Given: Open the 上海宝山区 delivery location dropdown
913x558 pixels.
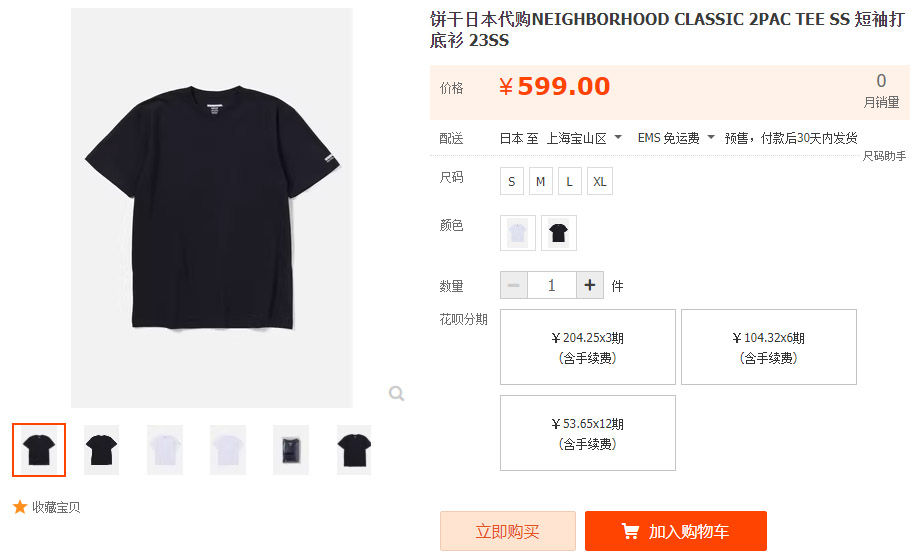Looking at the screenshot, I should [584, 138].
